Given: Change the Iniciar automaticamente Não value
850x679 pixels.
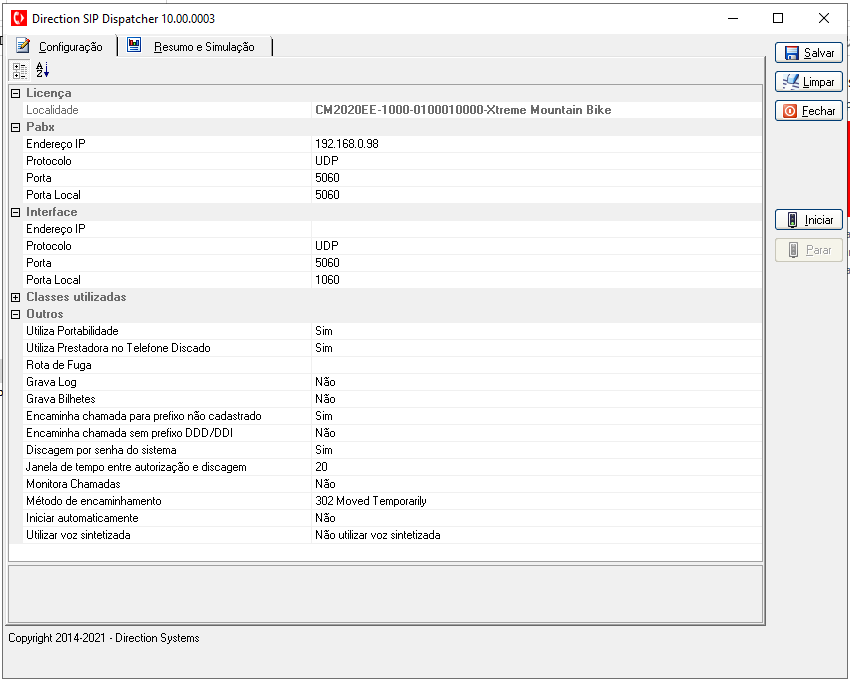Looking at the screenshot, I should 537,518.
